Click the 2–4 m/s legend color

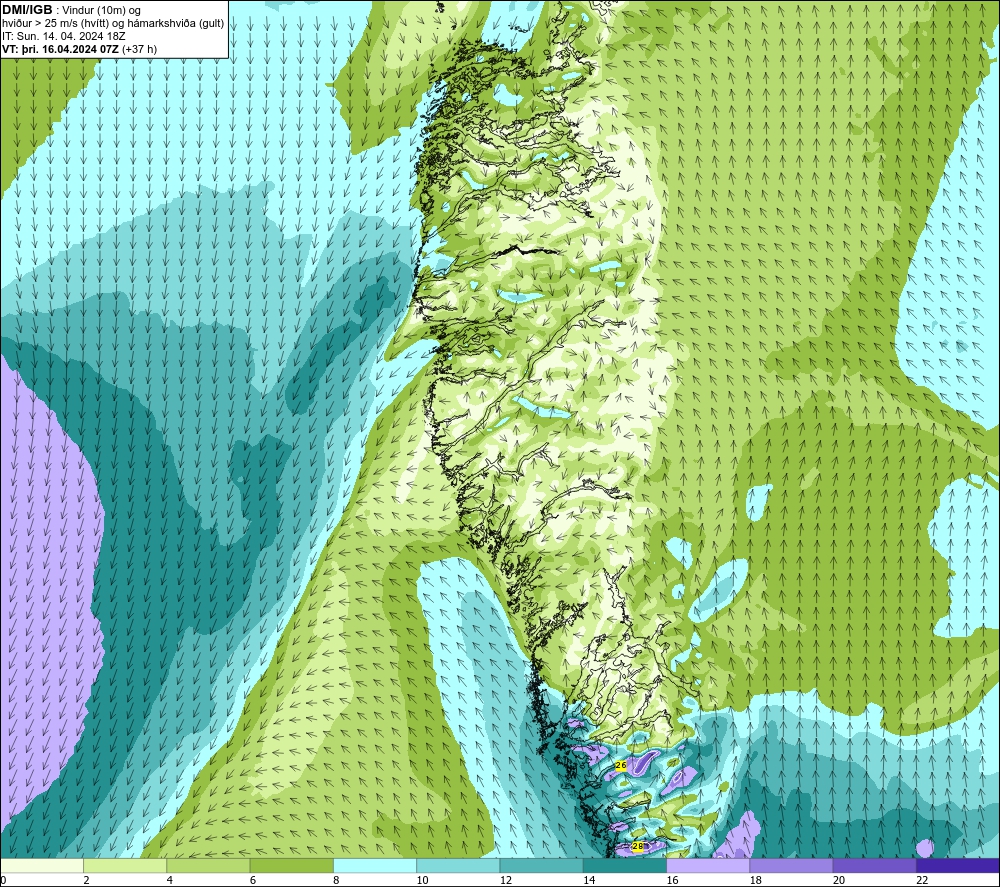click(x=125, y=865)
